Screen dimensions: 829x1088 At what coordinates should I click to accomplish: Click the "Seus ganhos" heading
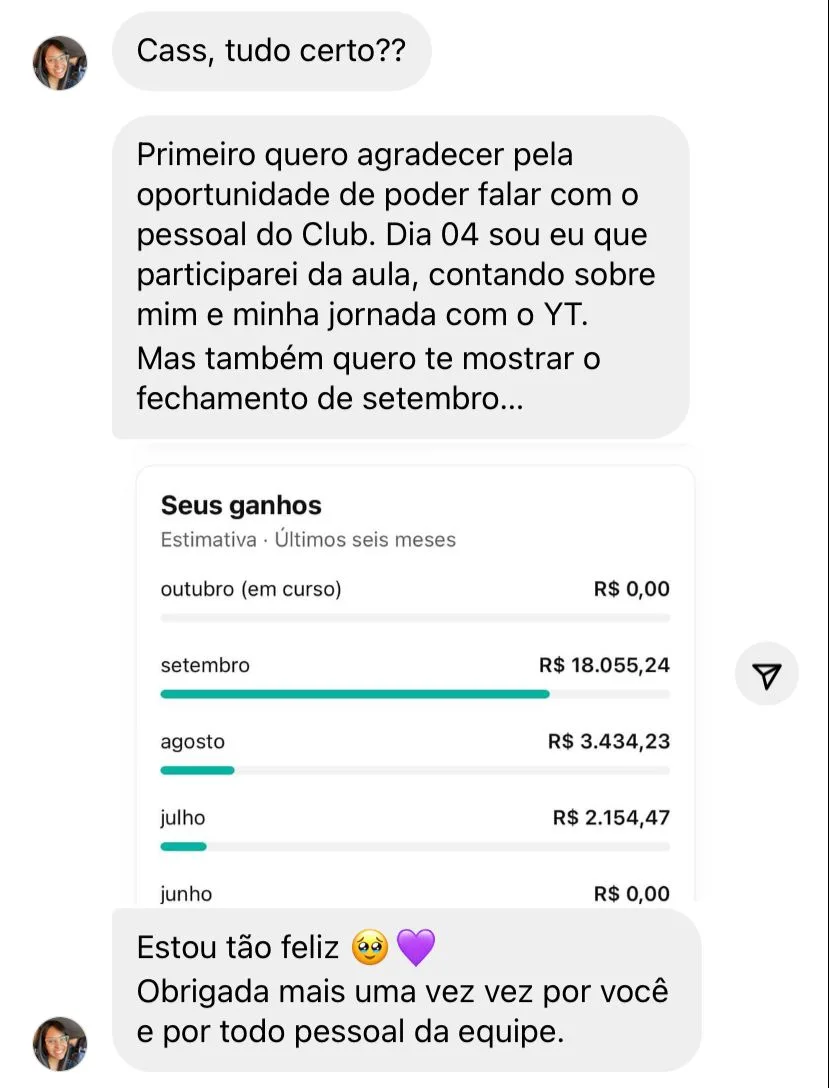point(241,506)
